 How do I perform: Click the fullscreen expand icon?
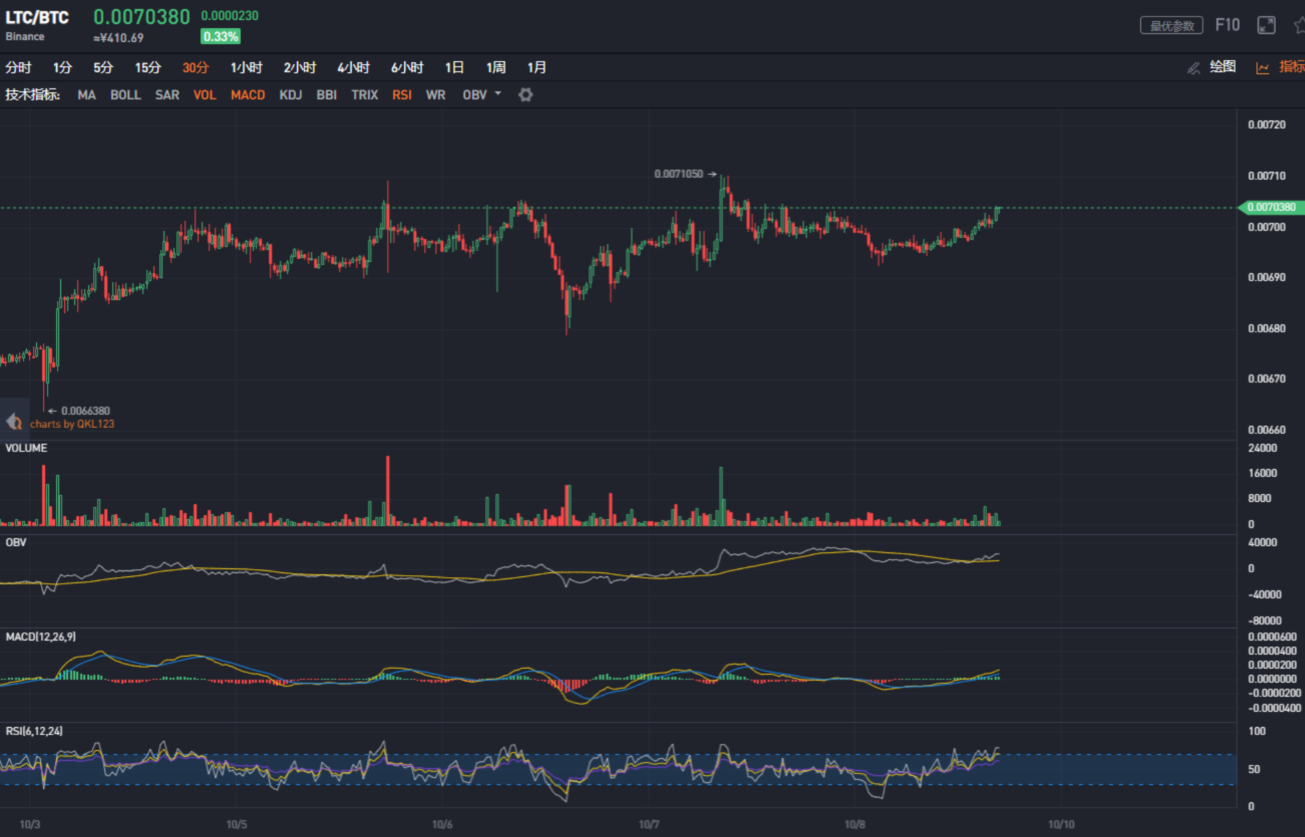(1266, 26)
